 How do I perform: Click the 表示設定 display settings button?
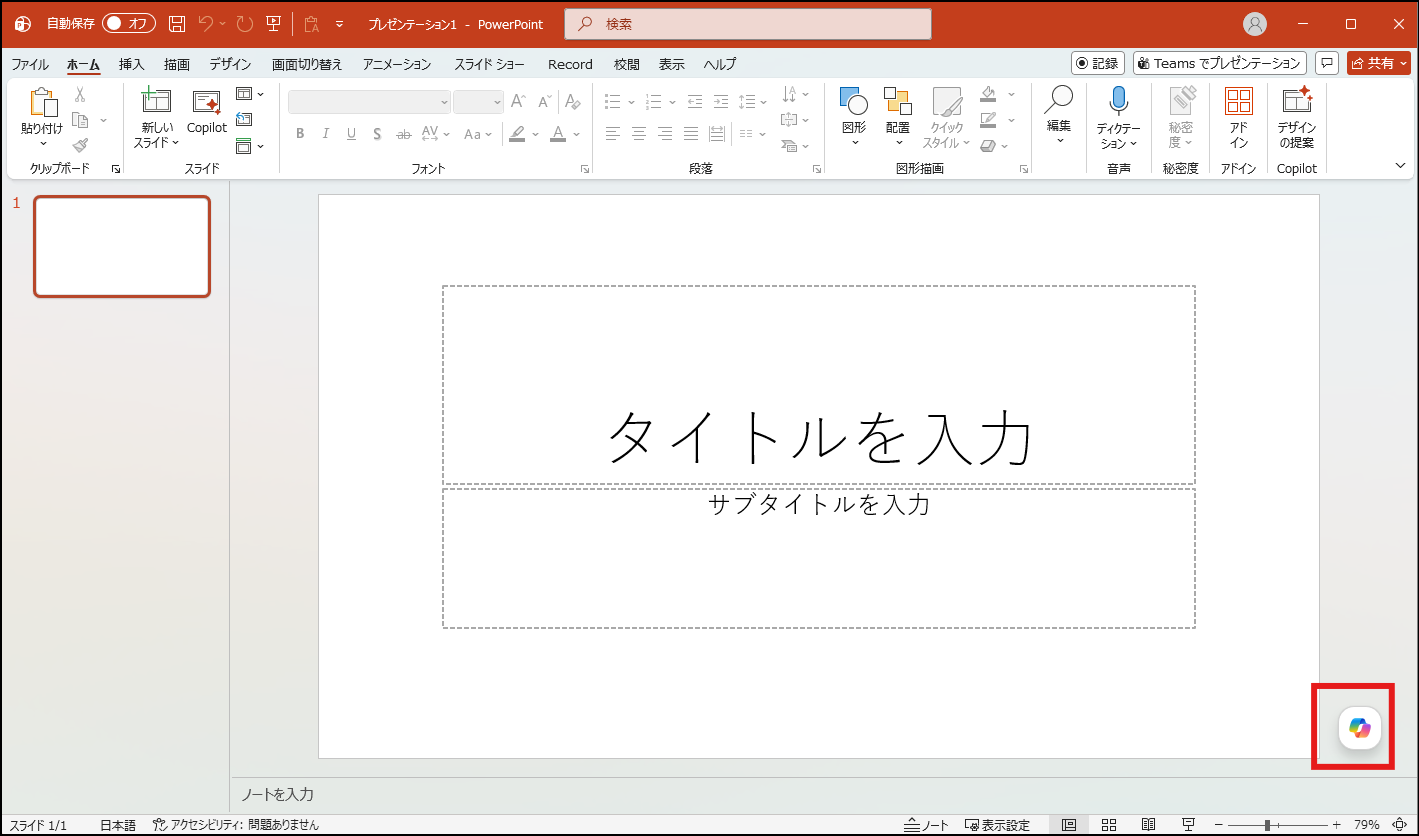pyautogui.click(x=997, y=825)
